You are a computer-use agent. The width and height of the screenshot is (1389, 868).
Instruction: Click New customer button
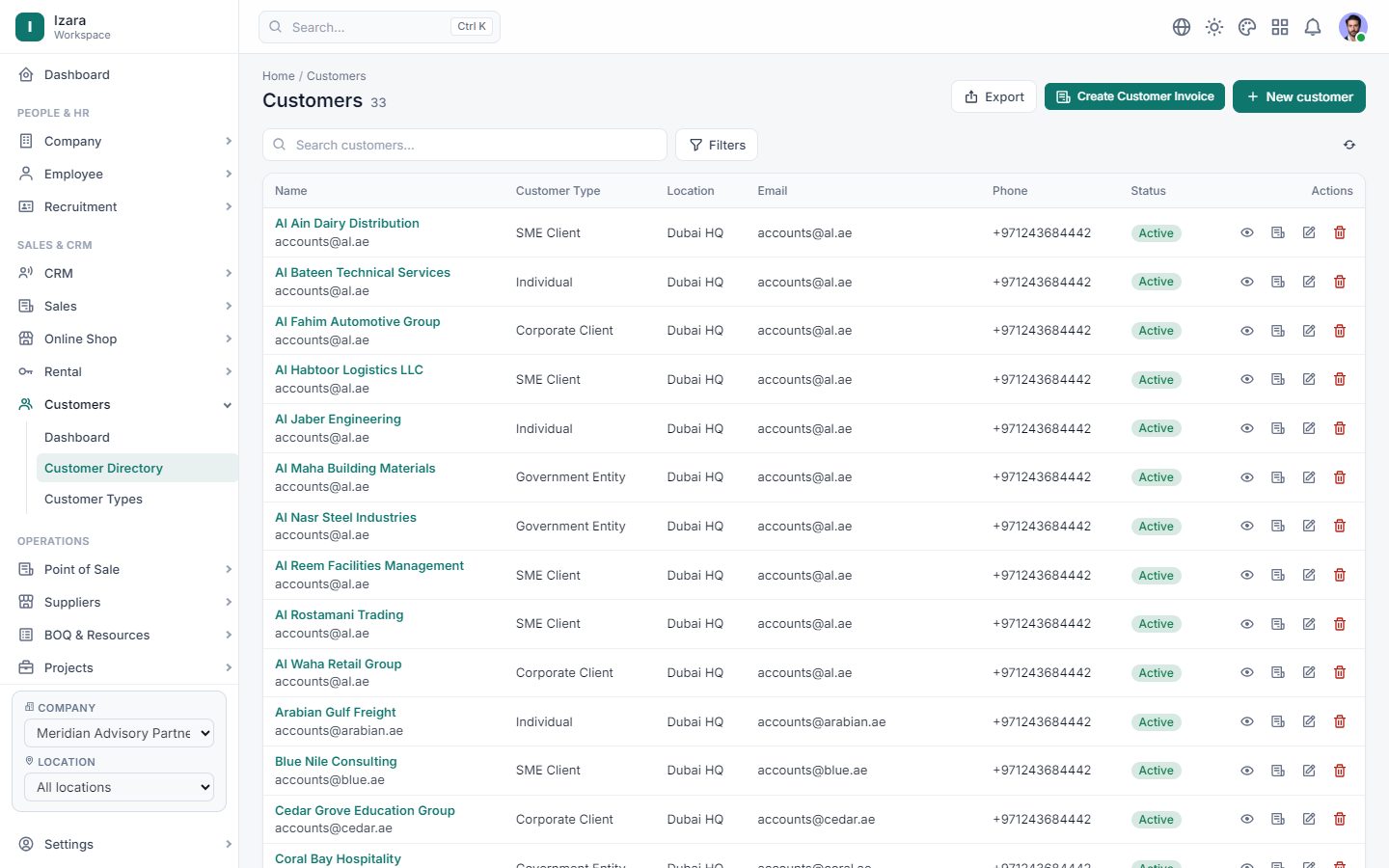pyautogui.click(x=1299, y=96)
